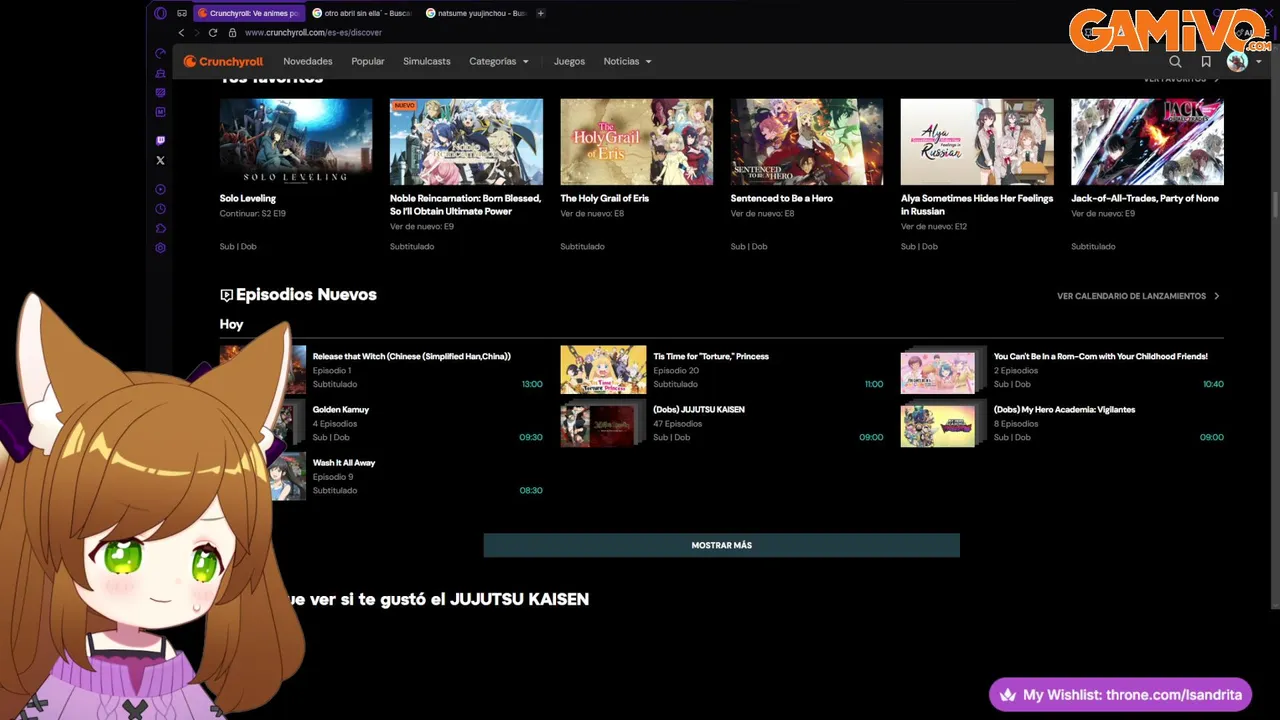Click Sentenced to Be a Hero title
This screenshot has width=1280, height=720.
pos(782,198)
